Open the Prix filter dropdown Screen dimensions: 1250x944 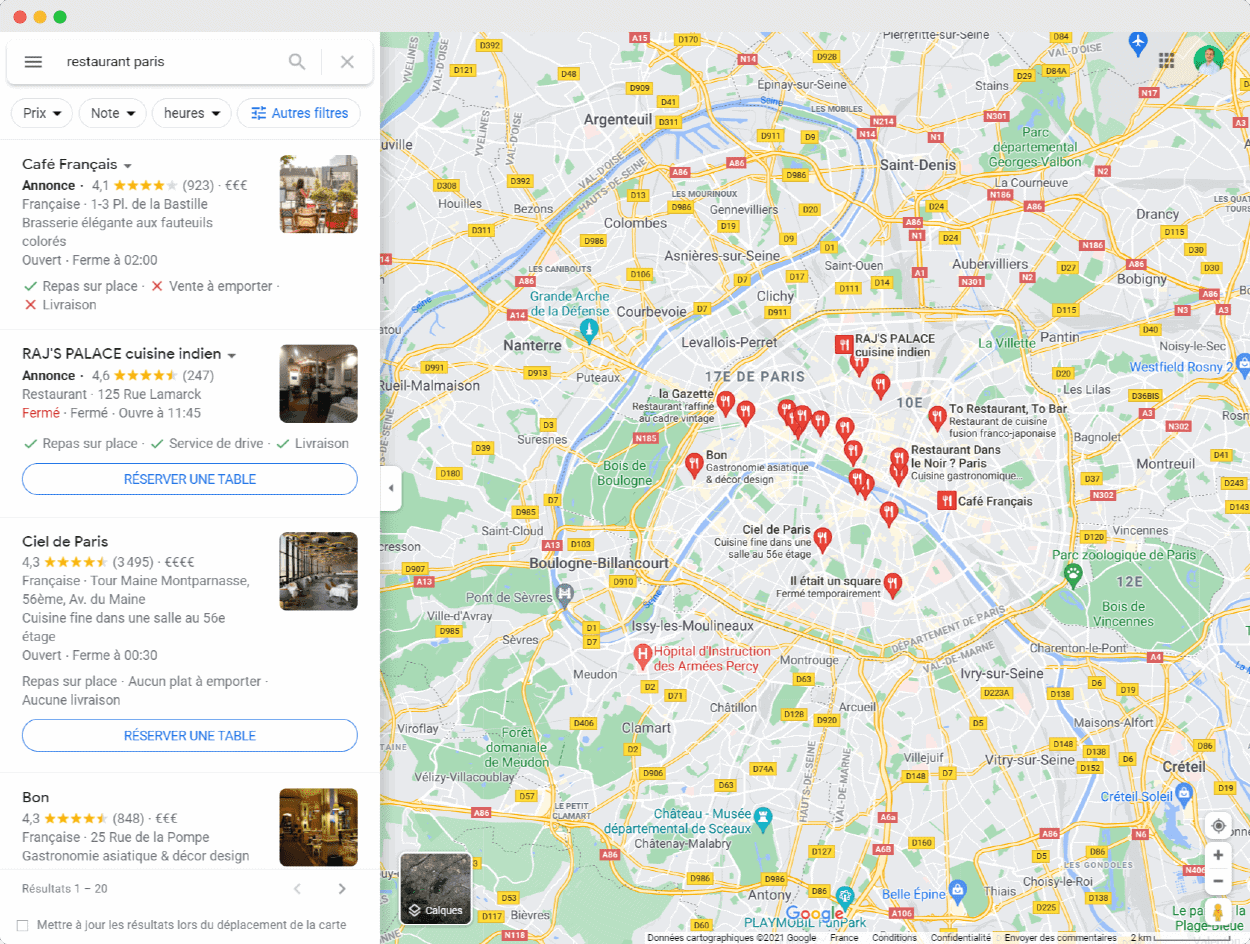(42, 113)
